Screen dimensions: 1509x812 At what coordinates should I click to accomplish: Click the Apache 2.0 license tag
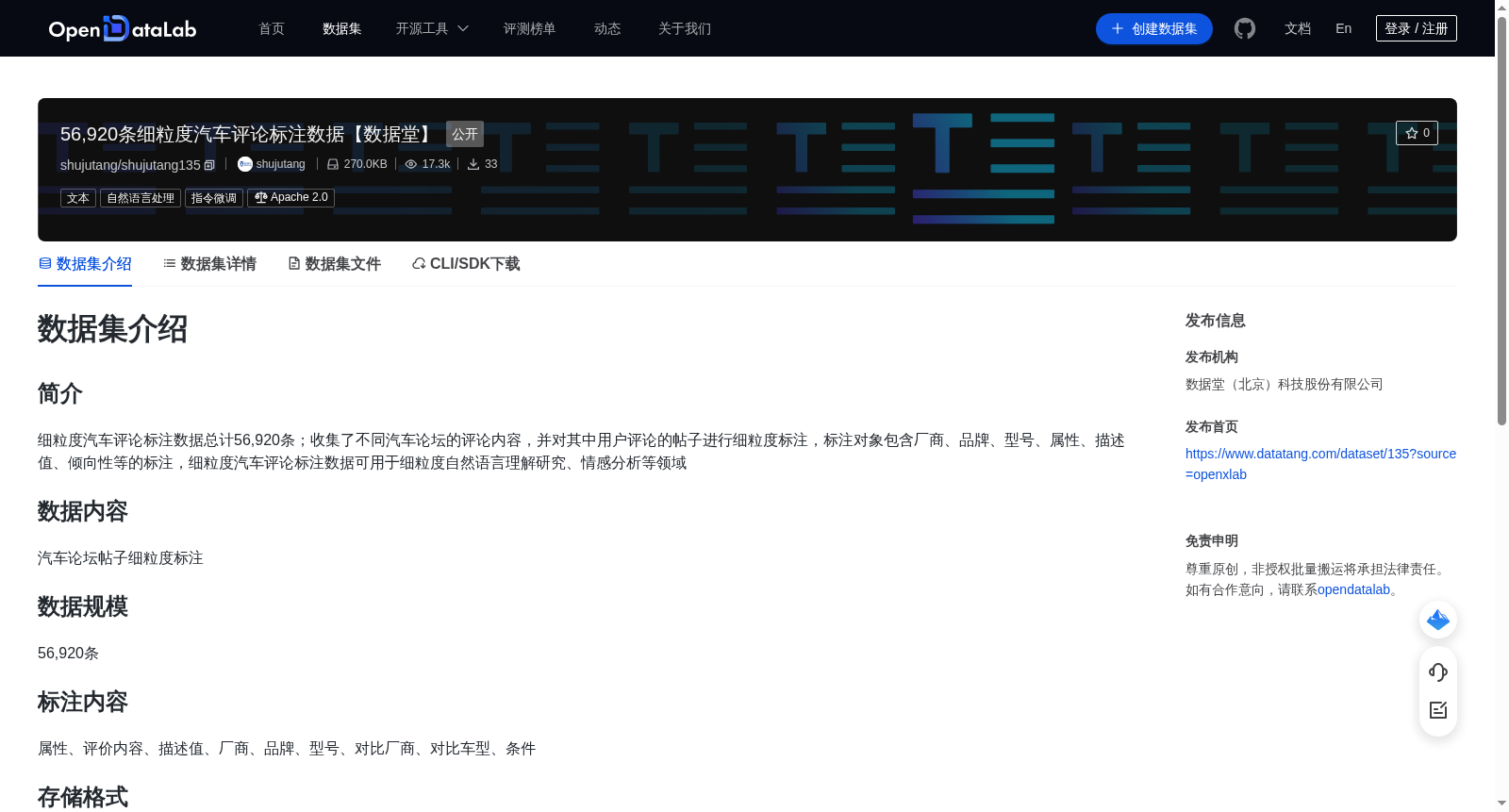click(290, 198)
